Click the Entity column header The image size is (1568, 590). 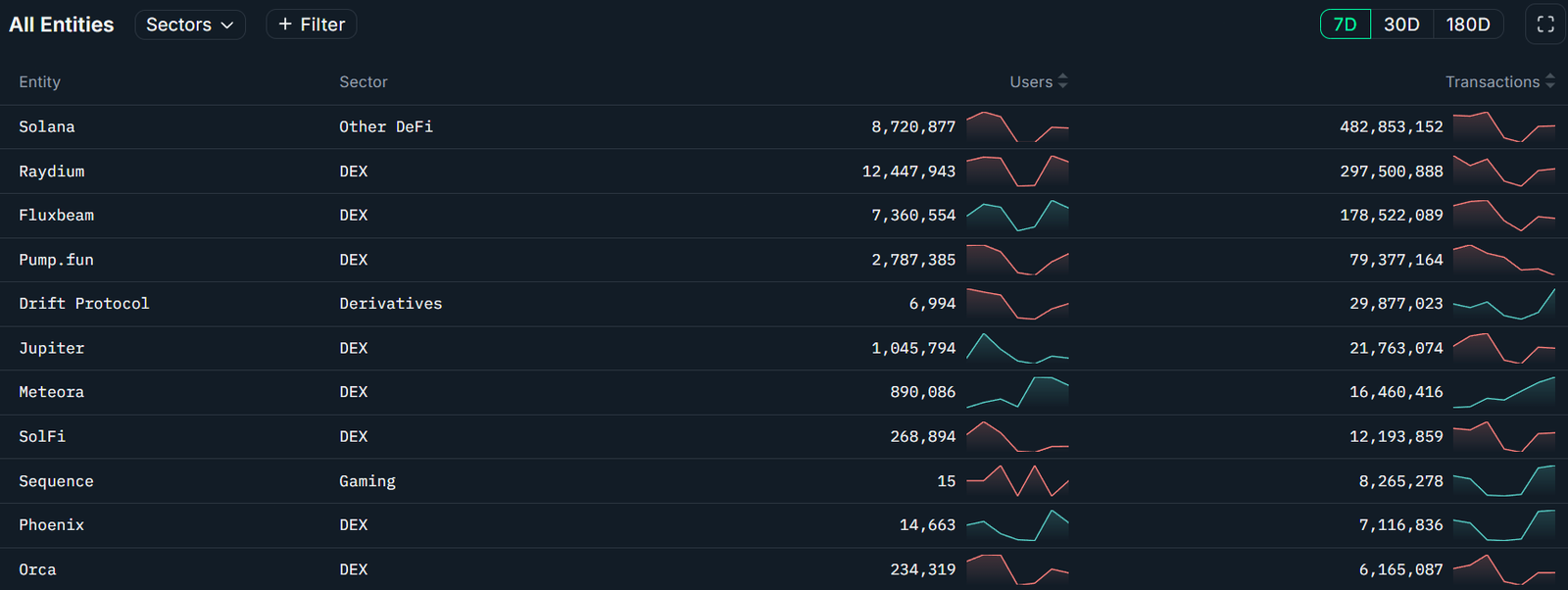coord(40,82)
